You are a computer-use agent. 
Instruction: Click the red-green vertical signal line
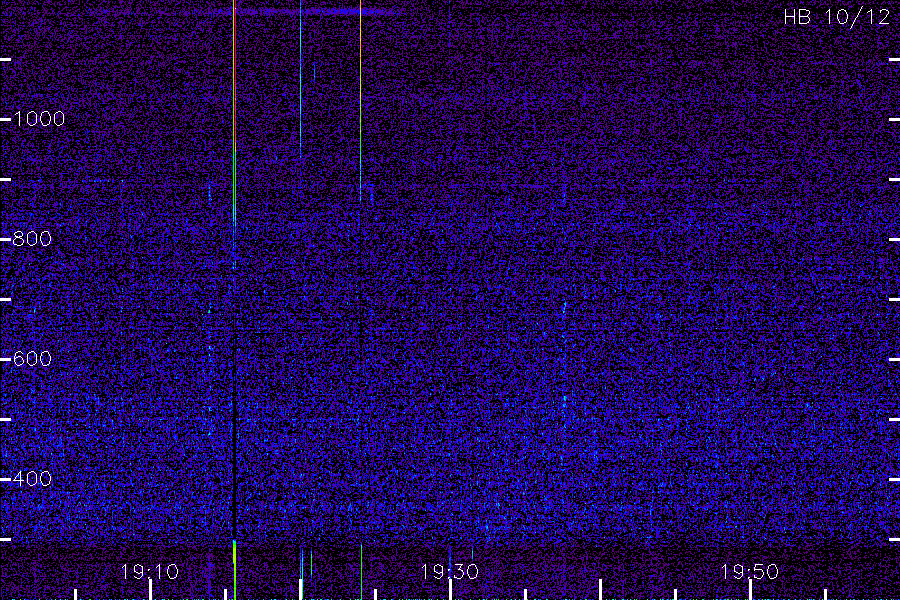[234, 132]
